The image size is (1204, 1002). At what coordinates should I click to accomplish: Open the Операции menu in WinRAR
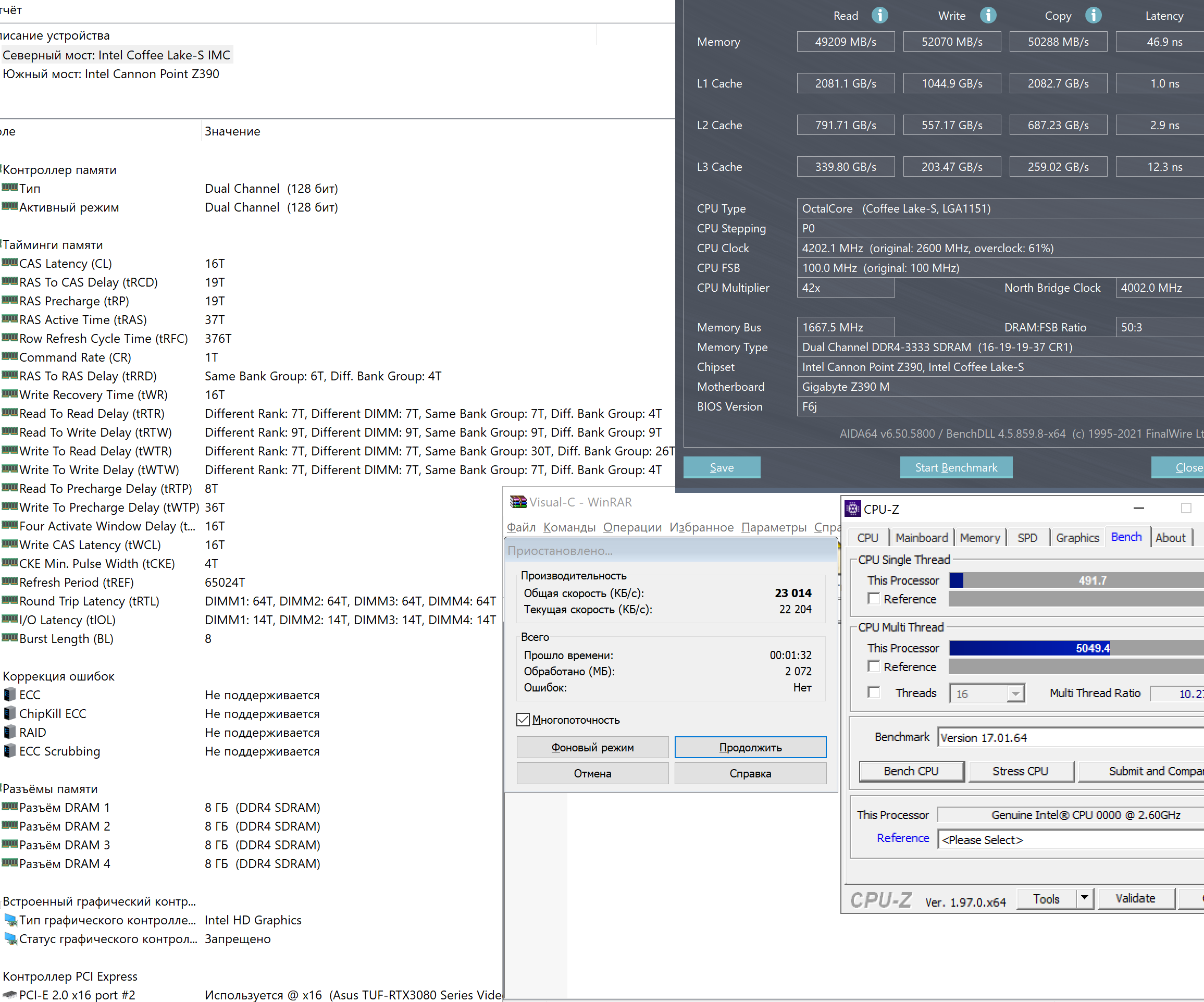(x=632, y=527)
